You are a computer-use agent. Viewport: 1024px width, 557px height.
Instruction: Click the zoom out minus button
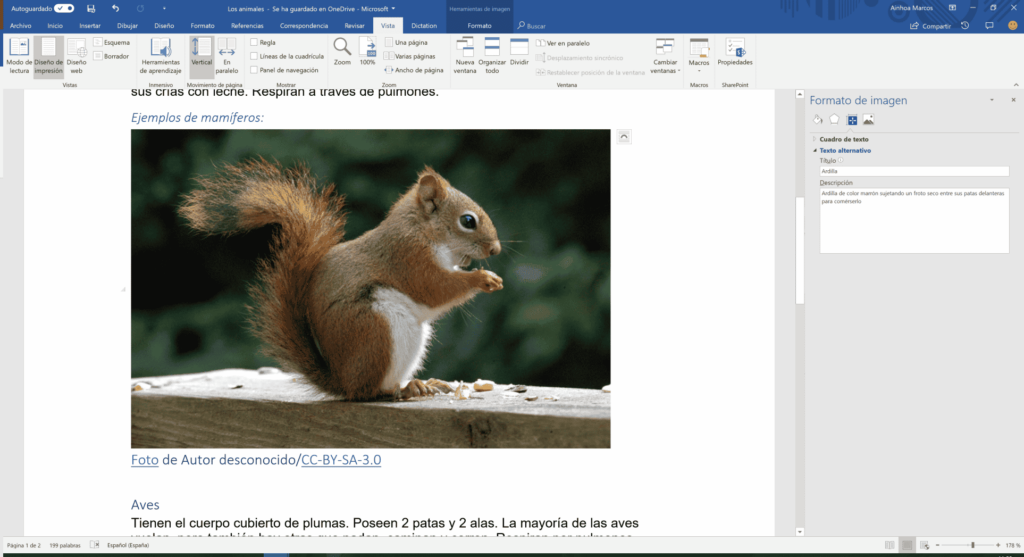coord(937,545)
